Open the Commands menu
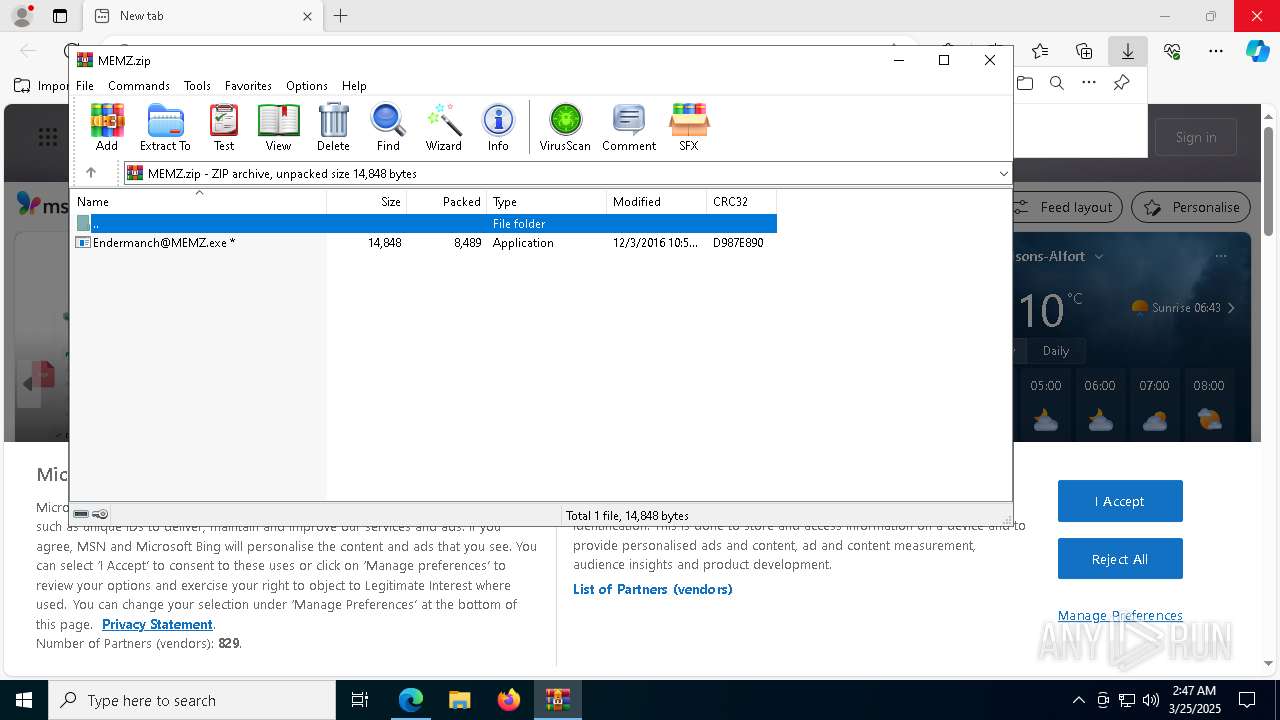 [139, 86]
